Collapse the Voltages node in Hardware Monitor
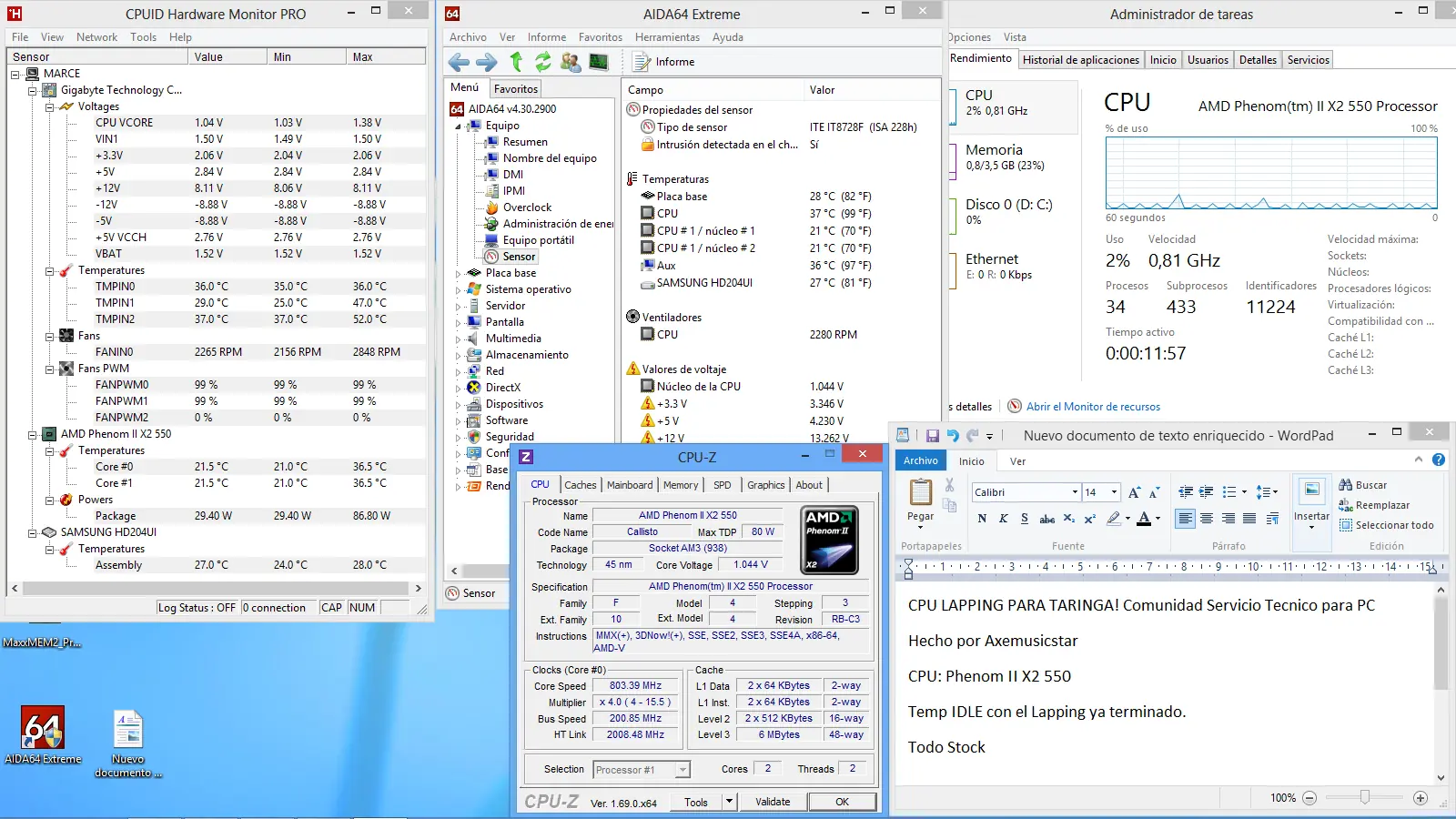 (x=50, y=106)
